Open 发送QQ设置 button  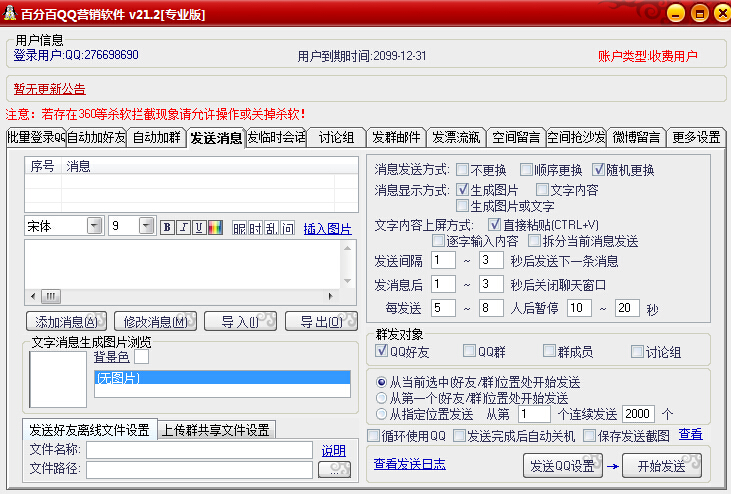(563, 466)
